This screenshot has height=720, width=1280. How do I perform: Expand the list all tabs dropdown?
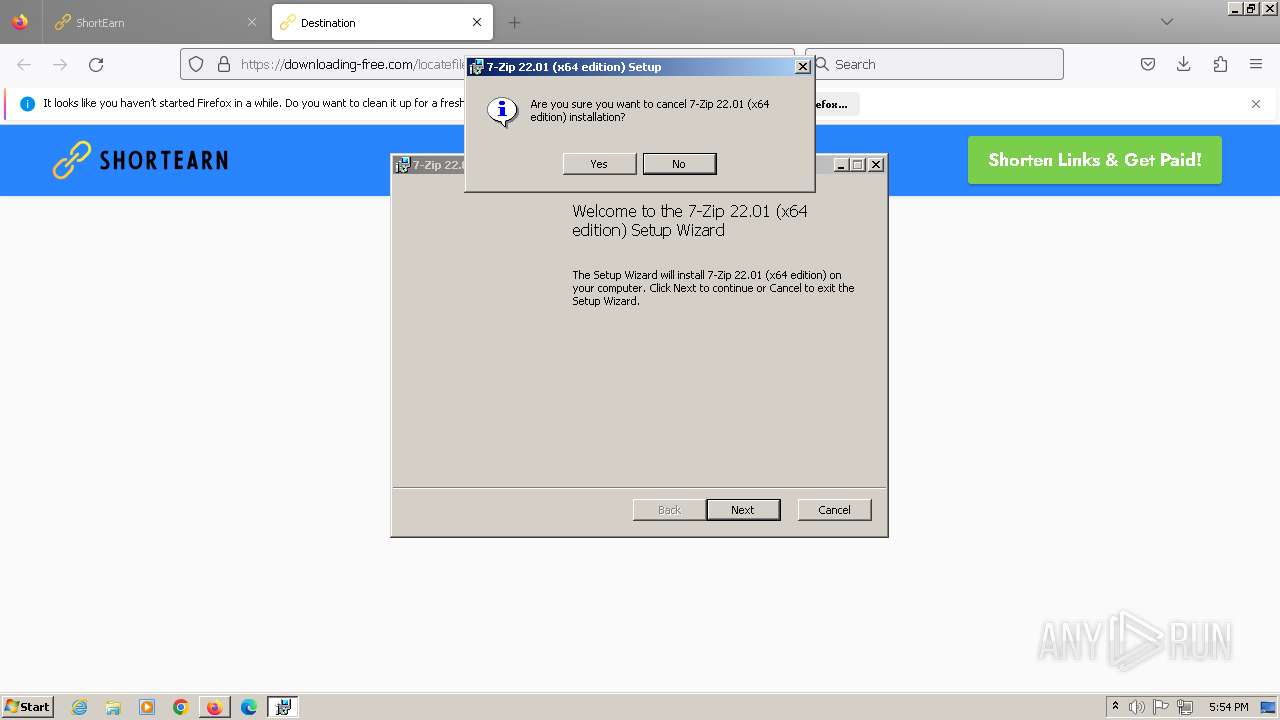coord(1166,22)
